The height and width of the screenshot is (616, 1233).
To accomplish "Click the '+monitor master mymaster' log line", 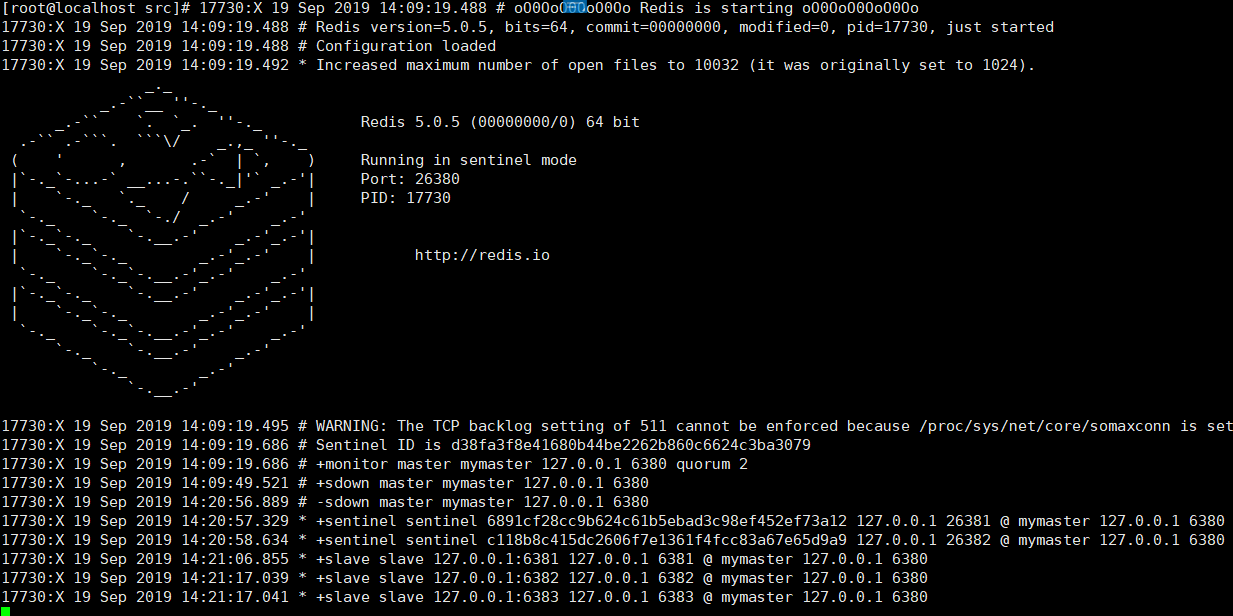I will click(x=374, y=464).
